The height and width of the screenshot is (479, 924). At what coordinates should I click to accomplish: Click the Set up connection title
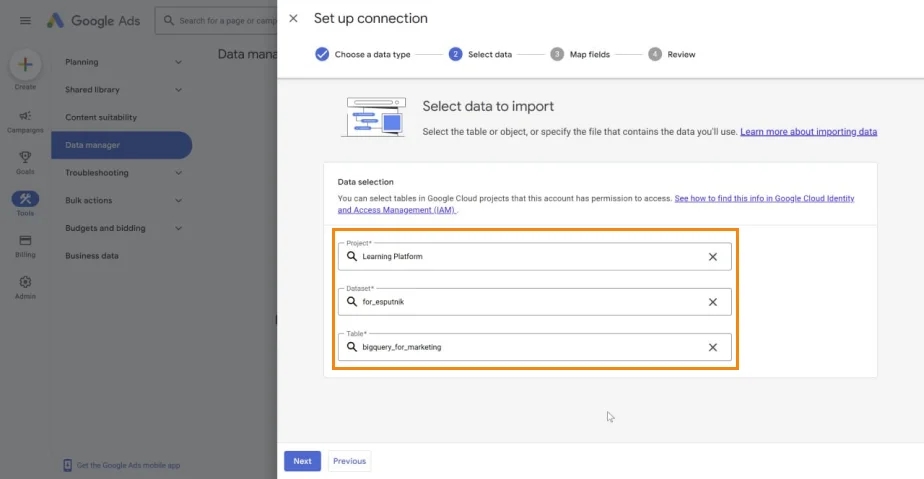[x=371, y=18]
